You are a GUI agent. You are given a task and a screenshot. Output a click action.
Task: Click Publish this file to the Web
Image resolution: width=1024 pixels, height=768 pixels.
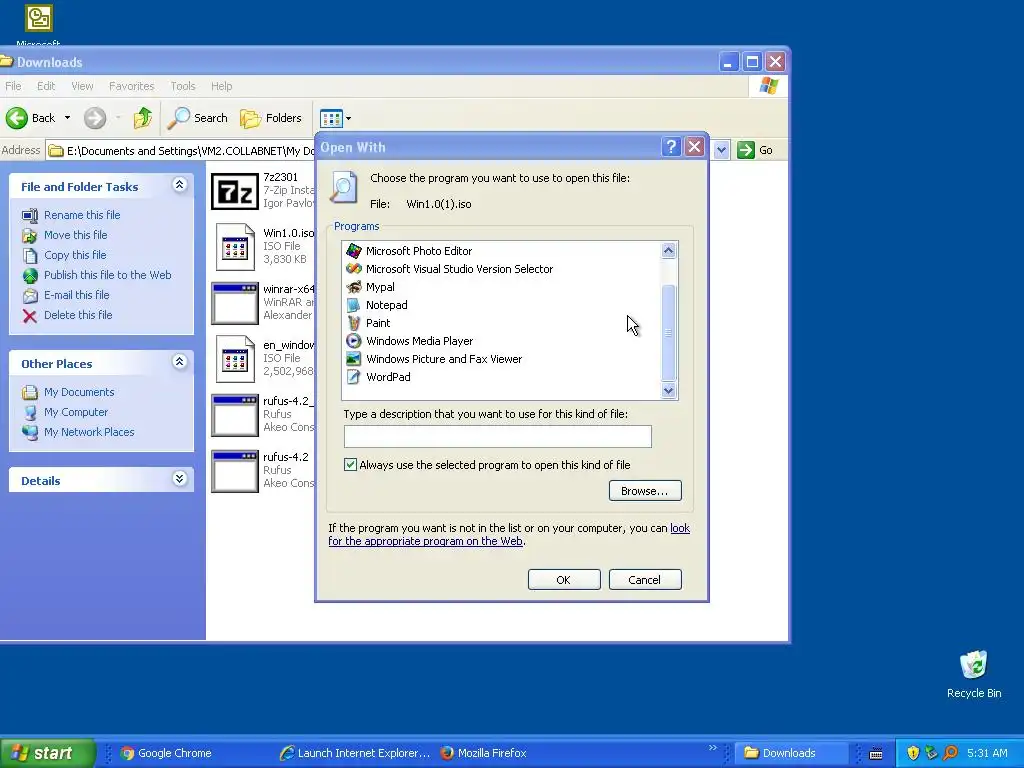point(107,275)
